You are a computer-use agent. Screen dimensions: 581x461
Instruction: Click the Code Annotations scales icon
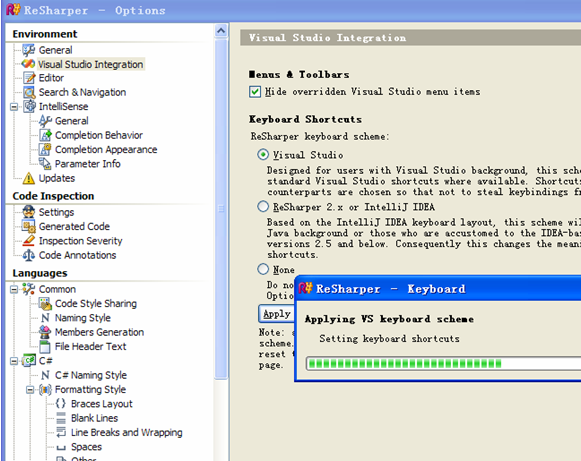coord(29,255)
